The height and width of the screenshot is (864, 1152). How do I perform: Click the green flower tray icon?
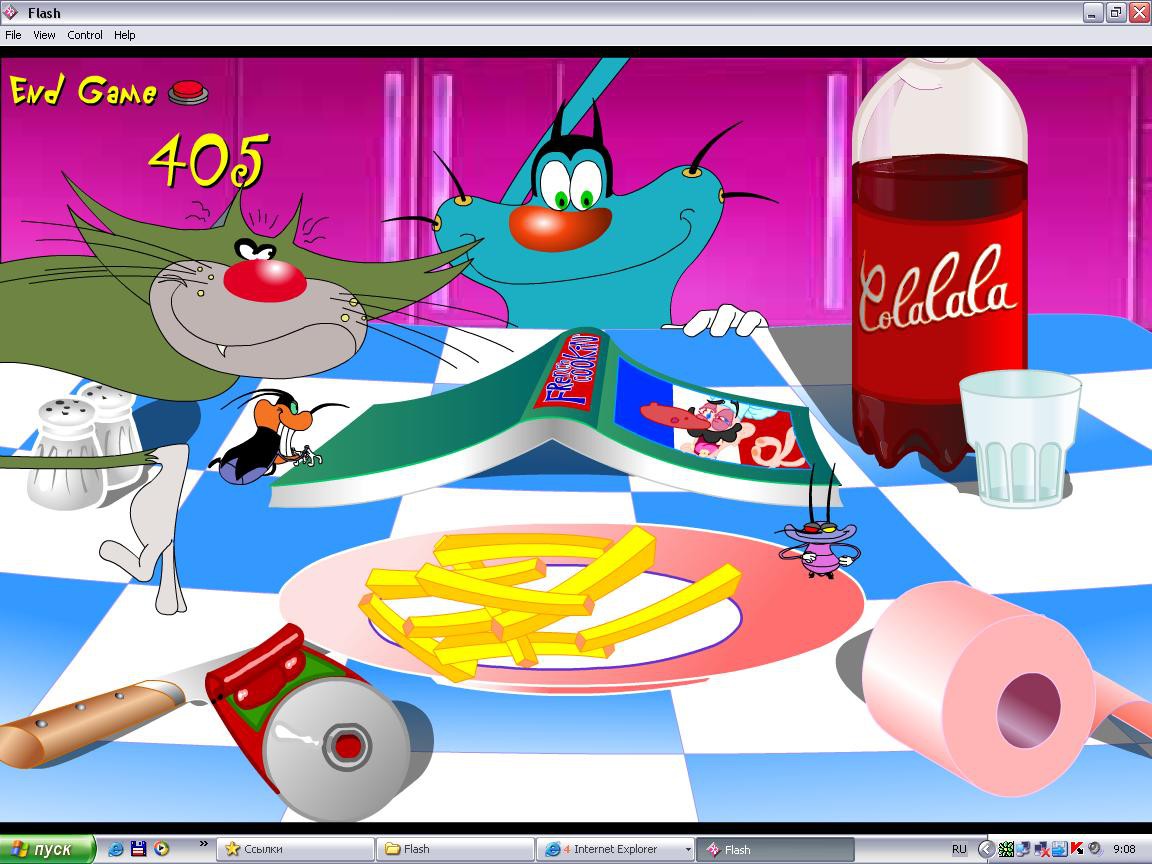[x=1006, y=849]
